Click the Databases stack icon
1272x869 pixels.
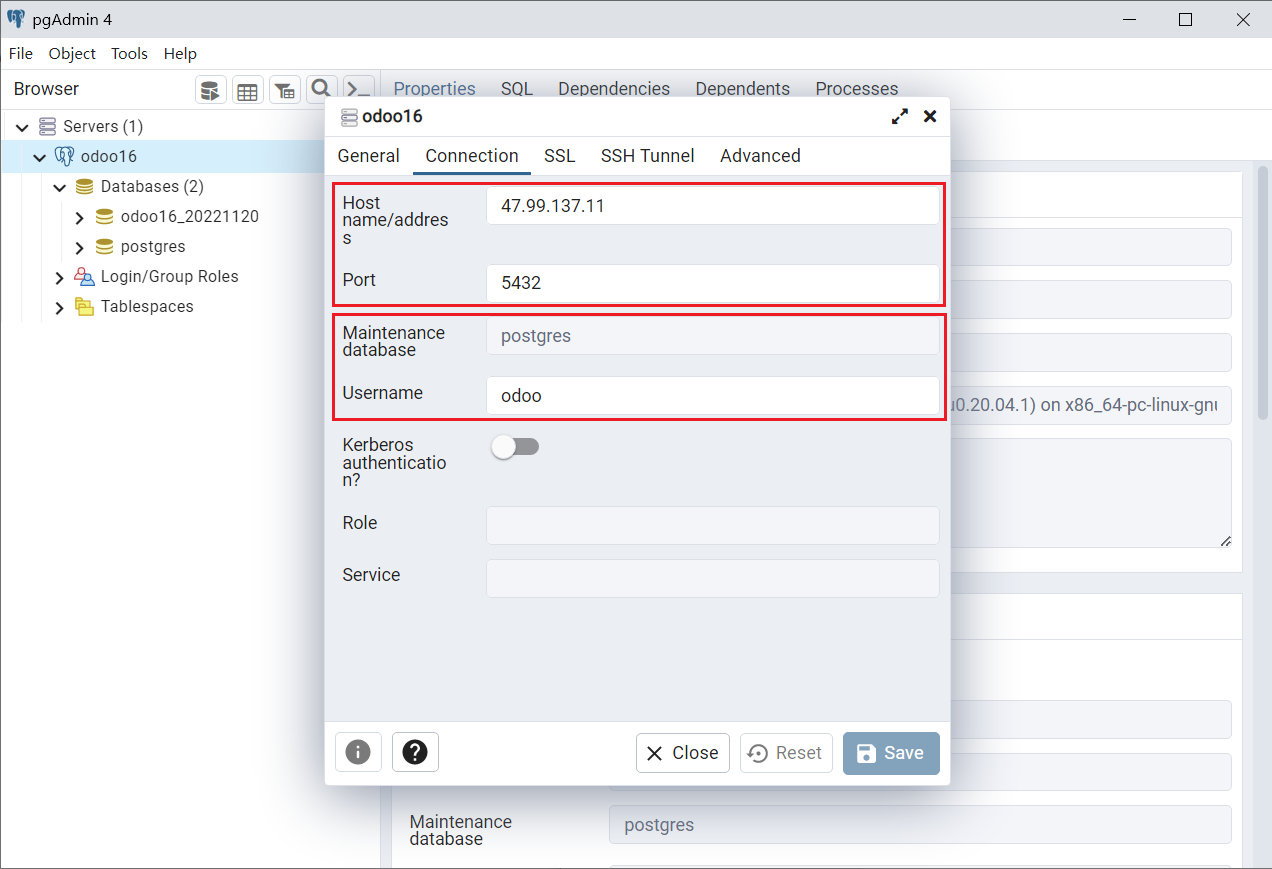click(x=84, y=187)
